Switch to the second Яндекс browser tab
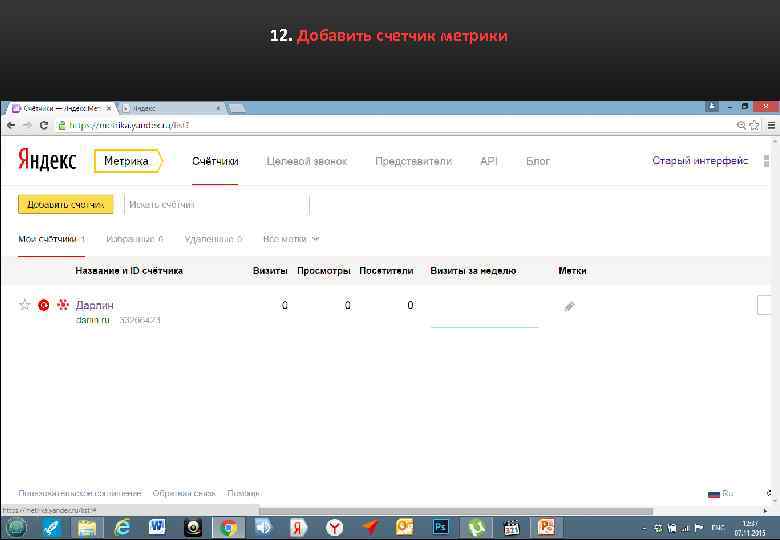Viewport: 780px width, 540px height. [x=172, y=108]
